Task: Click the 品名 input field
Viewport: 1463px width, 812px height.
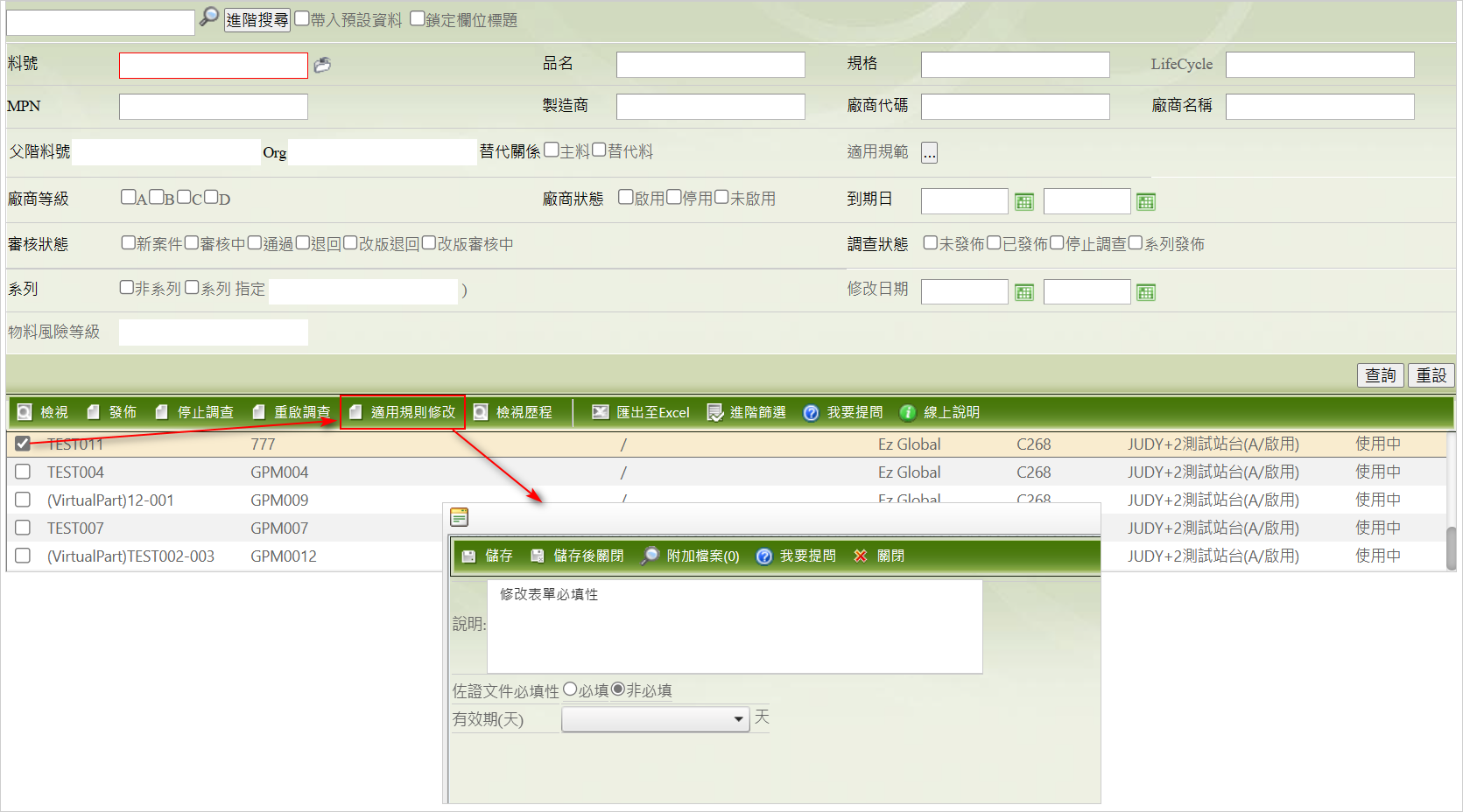Action: tap(711, 65)
